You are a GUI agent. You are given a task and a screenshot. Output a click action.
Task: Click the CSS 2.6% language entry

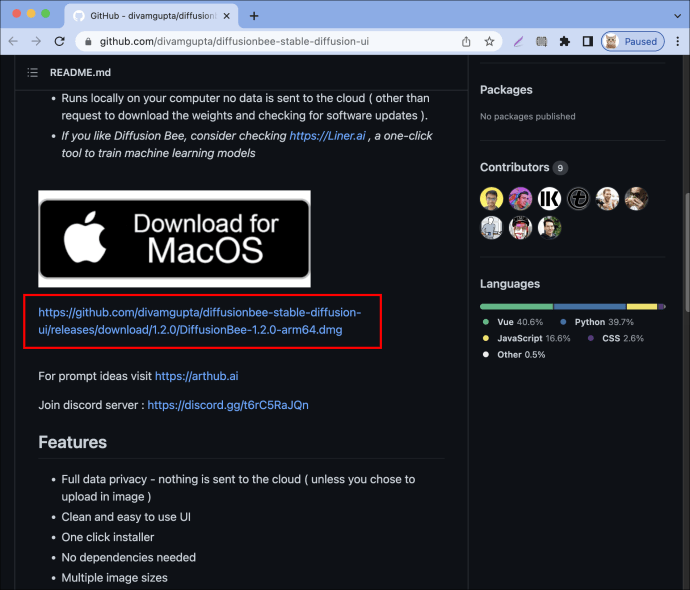(x=616, y=338)
